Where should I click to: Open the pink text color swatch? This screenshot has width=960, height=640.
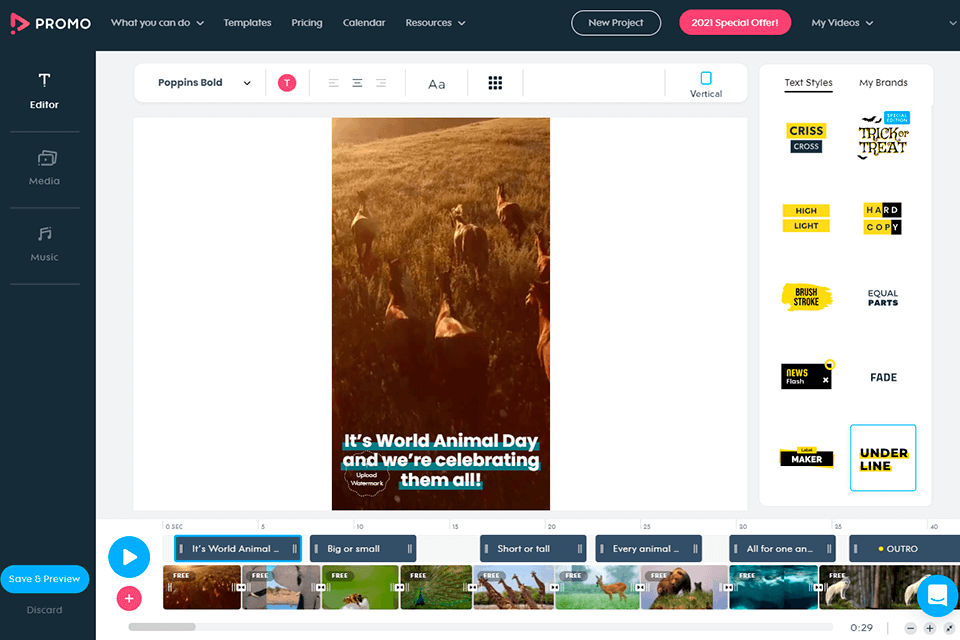287,83
